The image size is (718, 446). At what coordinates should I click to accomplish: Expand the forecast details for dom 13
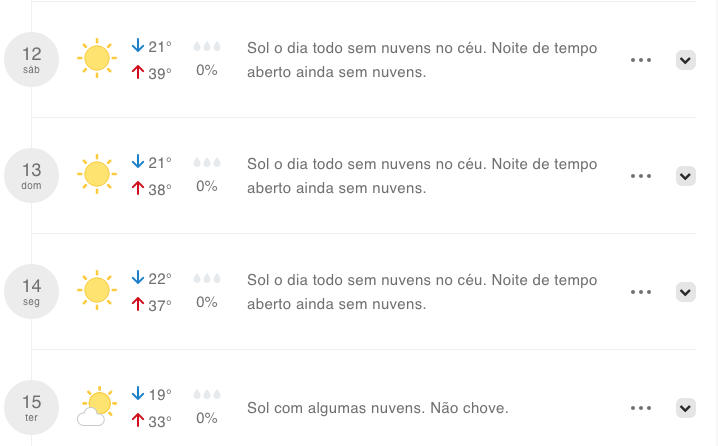pyautogui.click(x=686, y=176)
